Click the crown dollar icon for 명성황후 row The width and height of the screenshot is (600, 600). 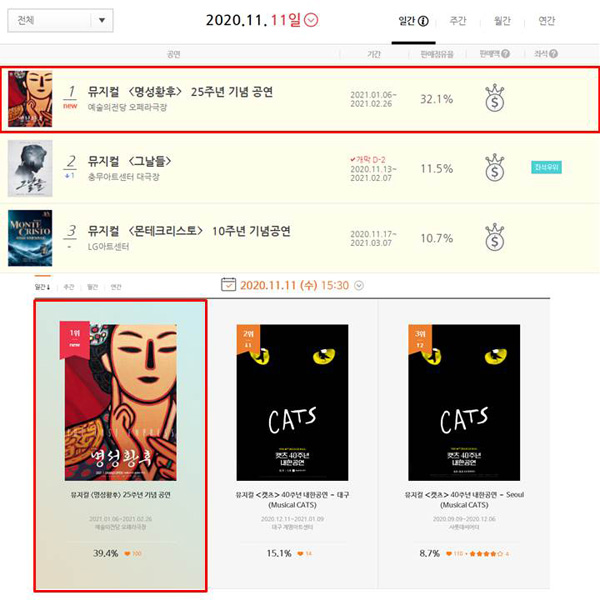click(494, 98)
